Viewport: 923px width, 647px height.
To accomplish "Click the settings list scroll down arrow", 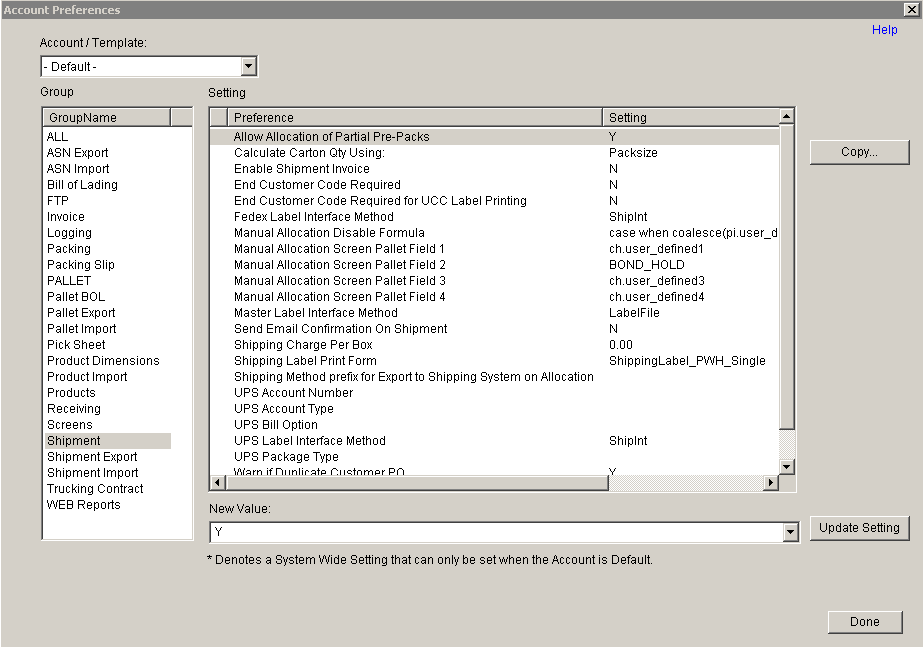I will click(786, 467).
